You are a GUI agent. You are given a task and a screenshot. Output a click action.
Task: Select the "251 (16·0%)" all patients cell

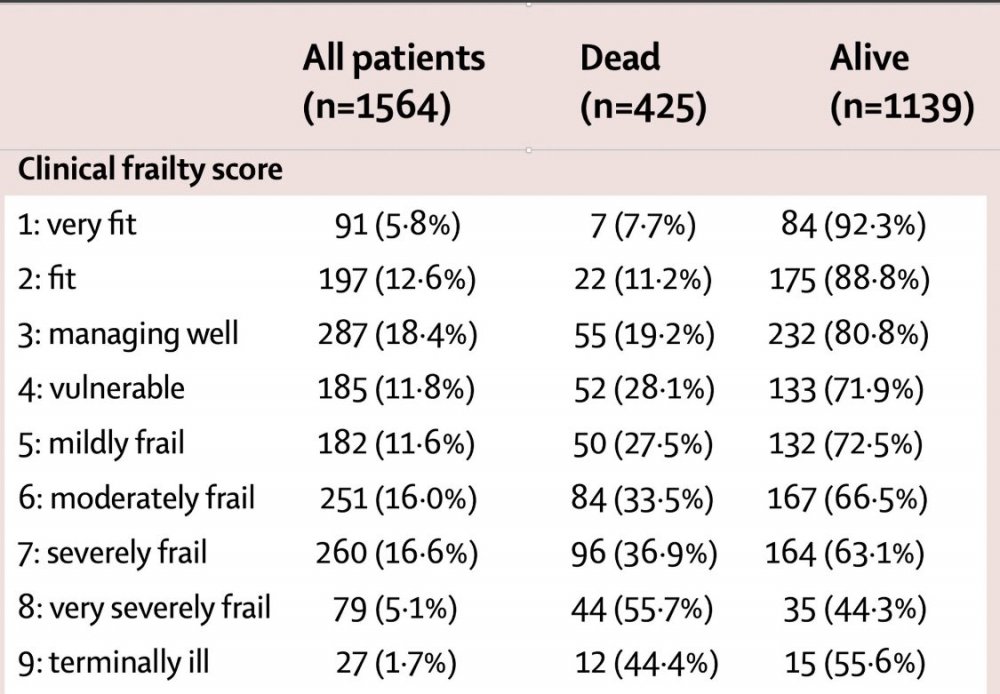[397, 496]
